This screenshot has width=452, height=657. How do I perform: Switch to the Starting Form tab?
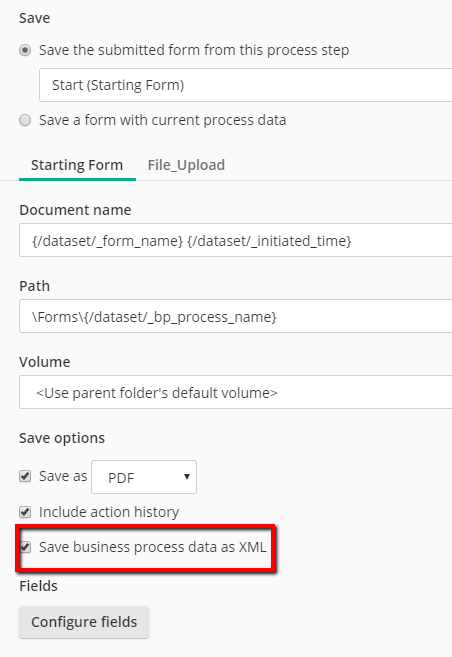(77, 165)
